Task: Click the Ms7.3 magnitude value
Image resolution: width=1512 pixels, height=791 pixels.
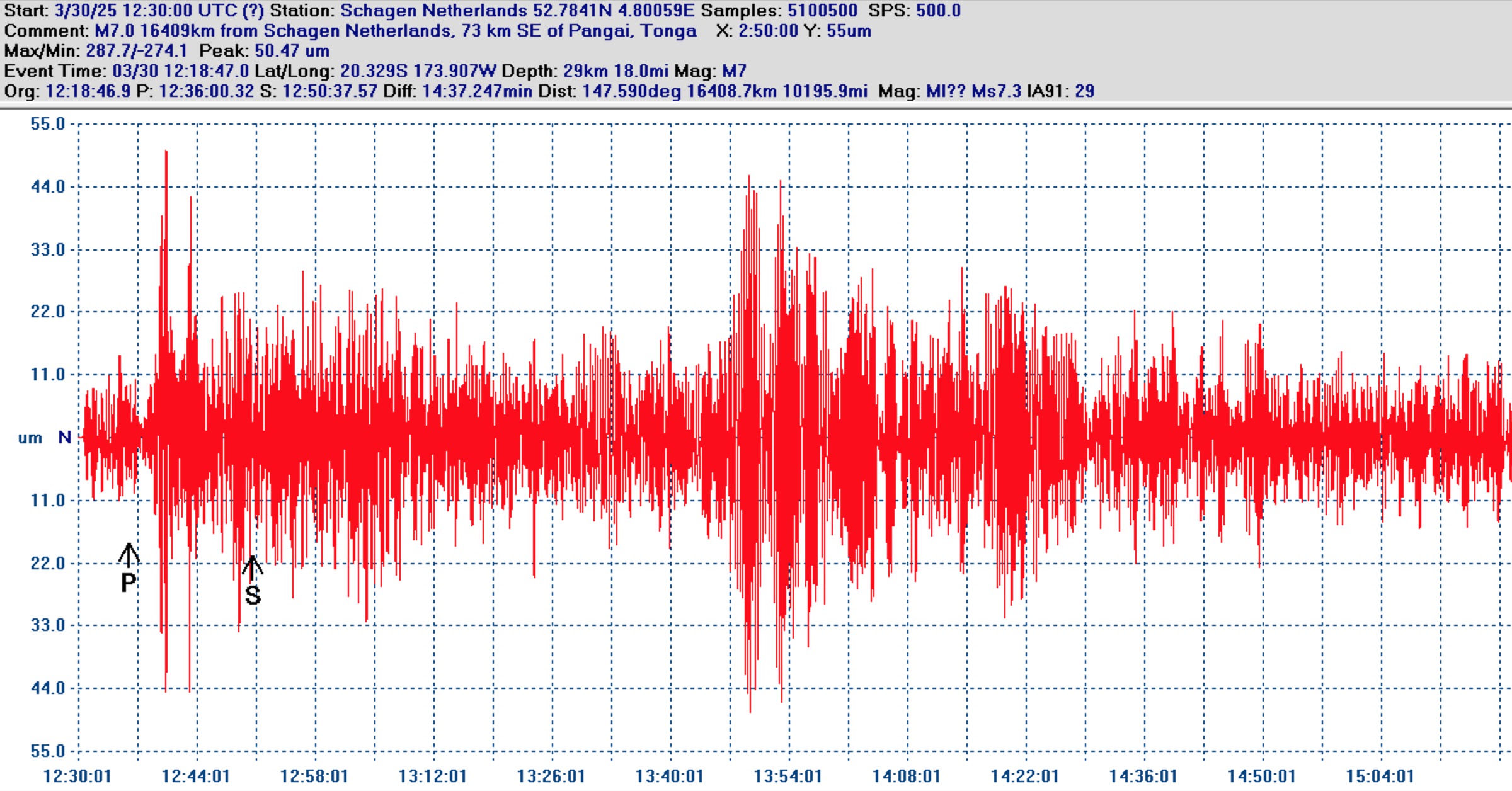Action: [x=996, y=91]
